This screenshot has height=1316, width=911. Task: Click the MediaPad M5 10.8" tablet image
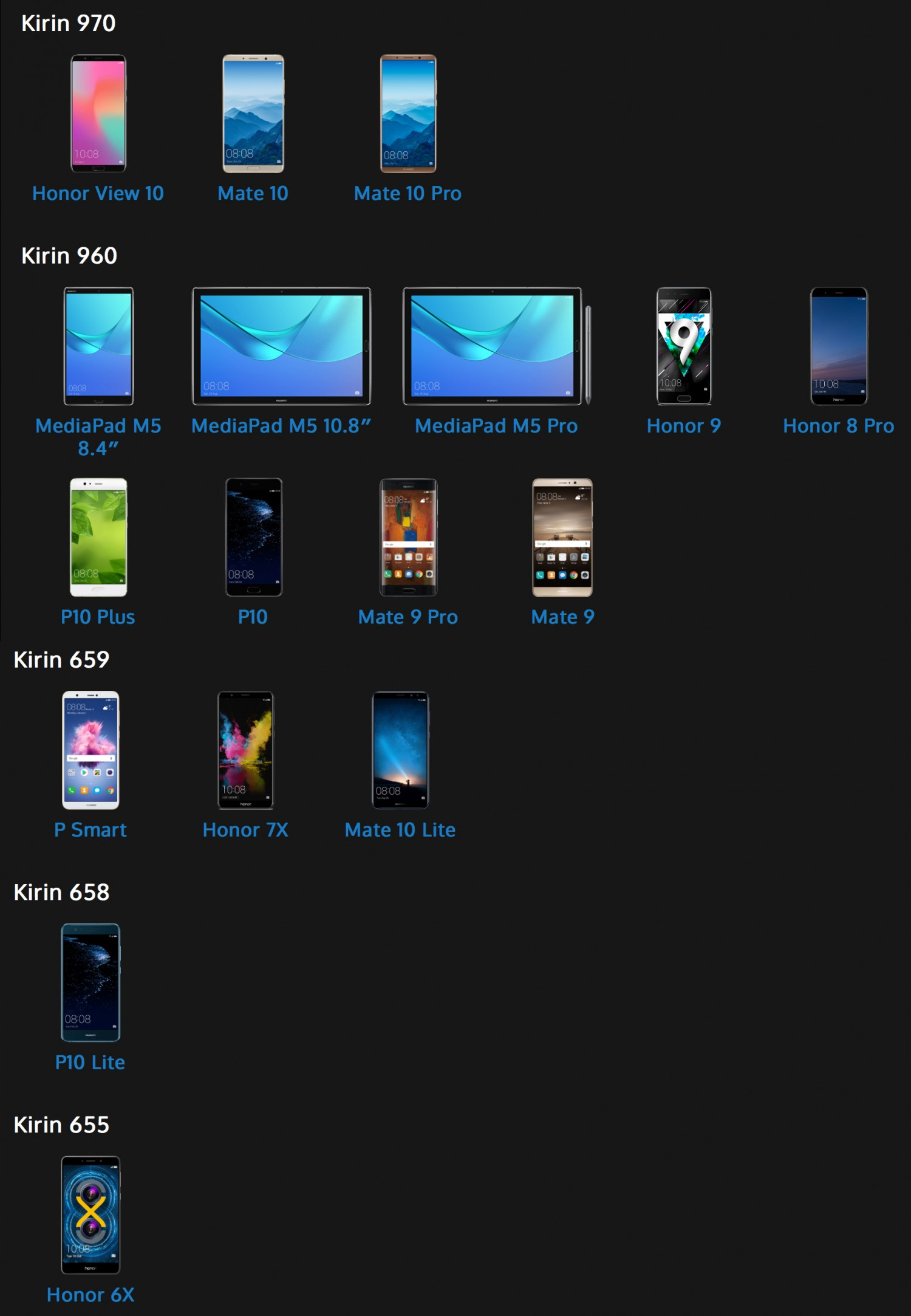click(x=281, y=346)
